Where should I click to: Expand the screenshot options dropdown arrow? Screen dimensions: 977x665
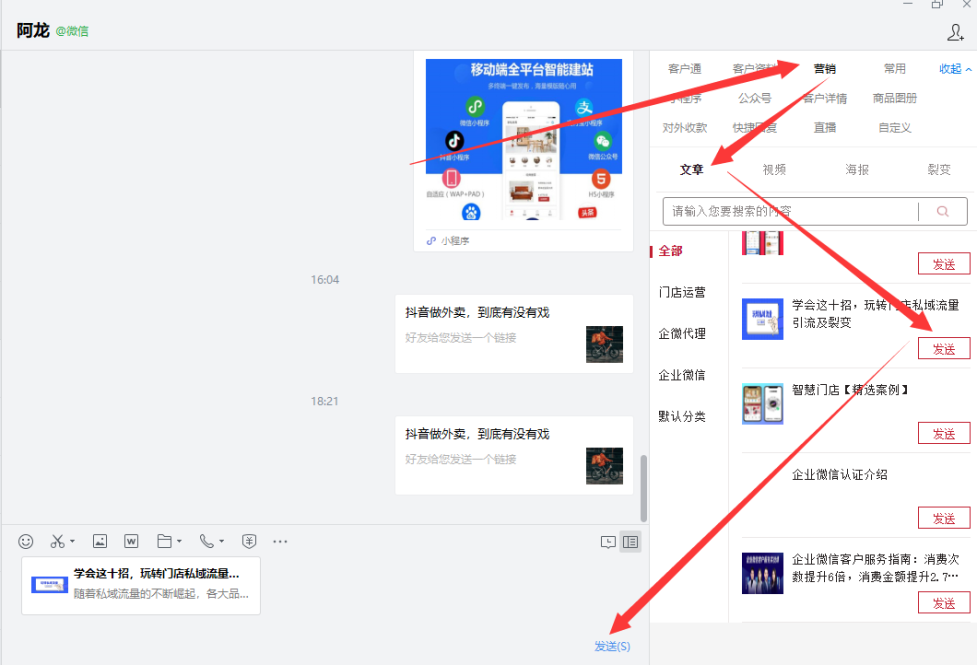point(72,541)
